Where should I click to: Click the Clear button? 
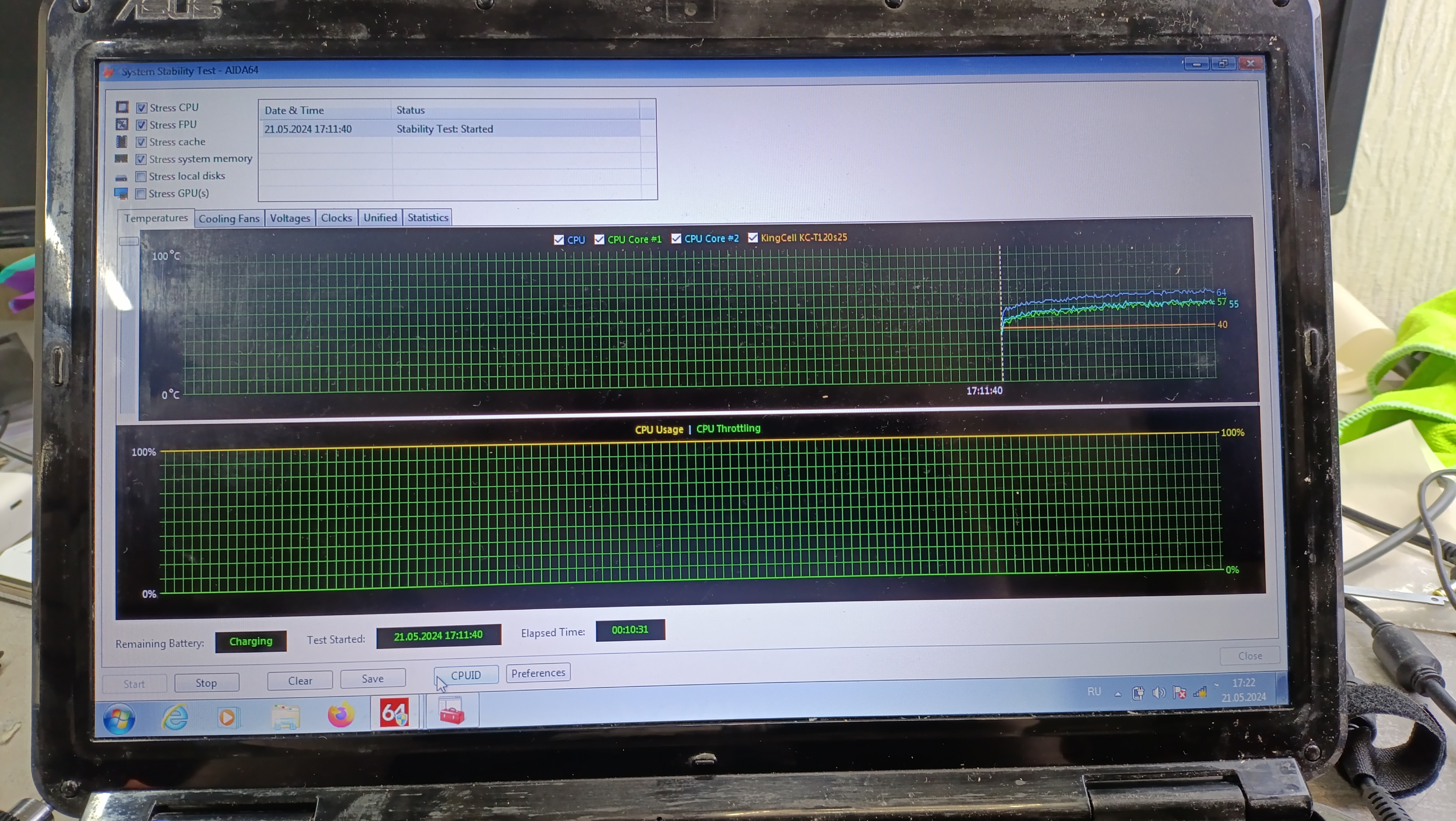(x=300, y=680)
